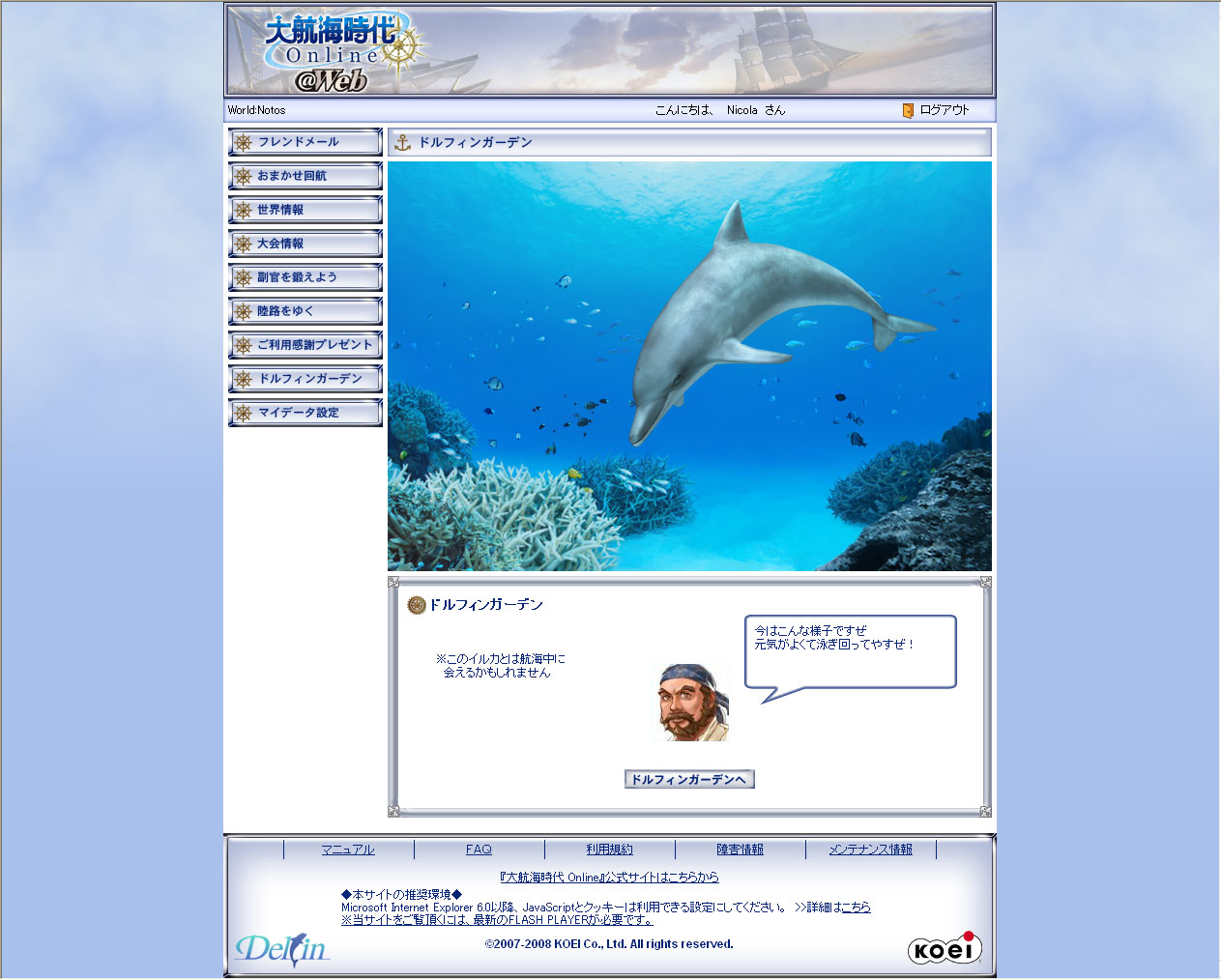Open 陸路をゆく in the sidebar

tap(305, 311)
